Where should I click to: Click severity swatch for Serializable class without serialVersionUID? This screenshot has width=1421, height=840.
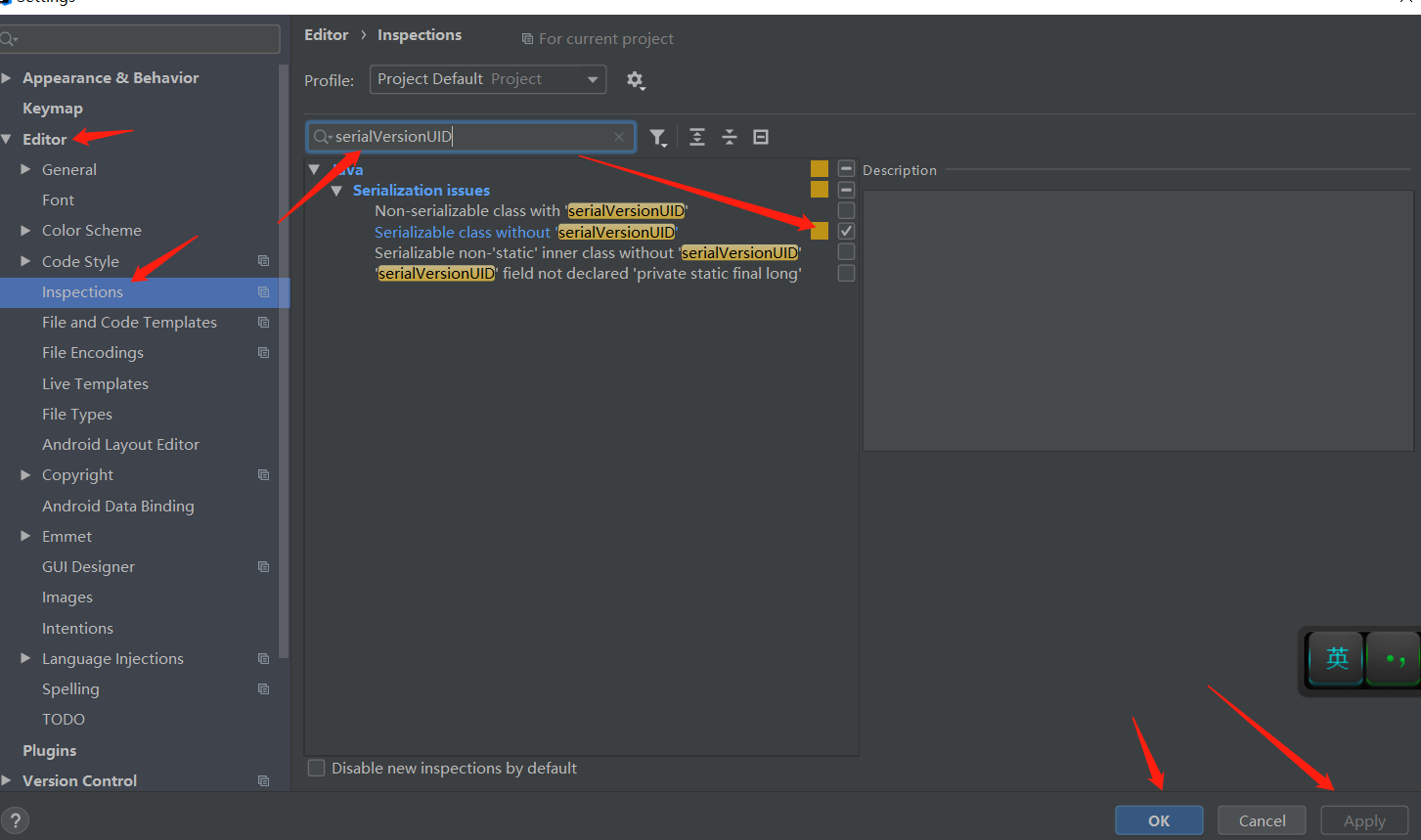pos(820,231)
